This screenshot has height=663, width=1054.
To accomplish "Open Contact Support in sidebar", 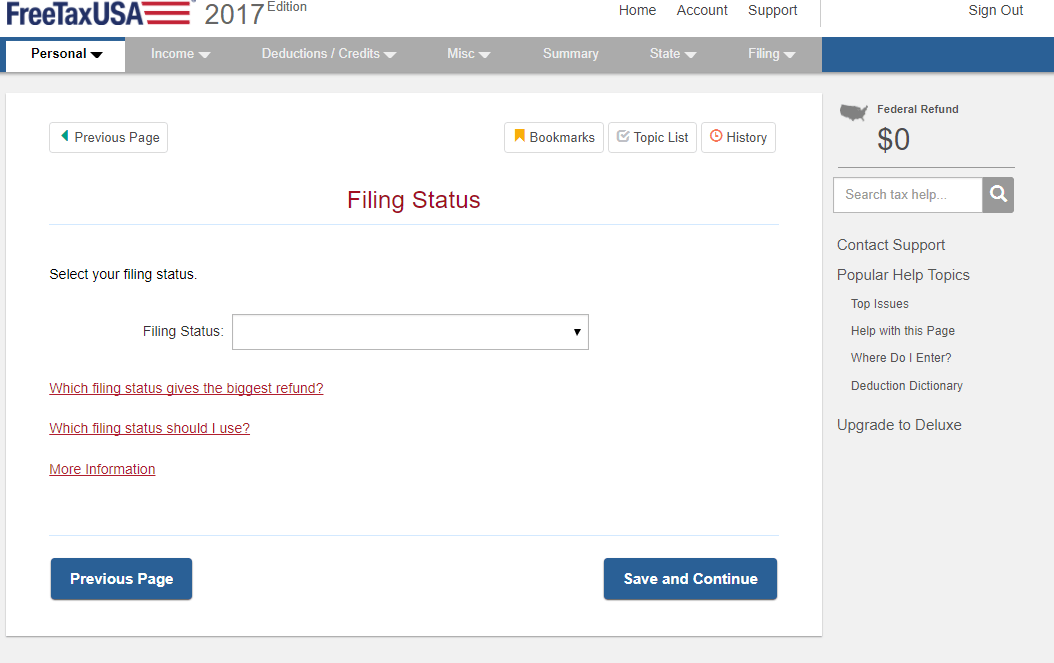I will [890, 245].
